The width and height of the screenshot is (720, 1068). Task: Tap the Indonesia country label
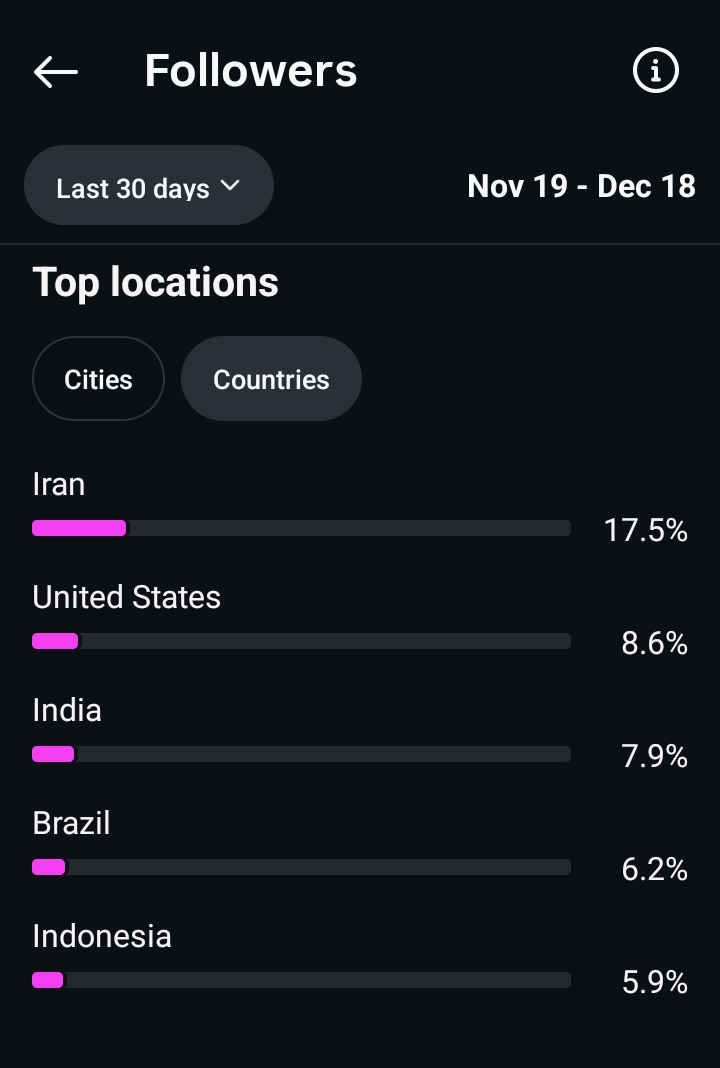(102, 937)
